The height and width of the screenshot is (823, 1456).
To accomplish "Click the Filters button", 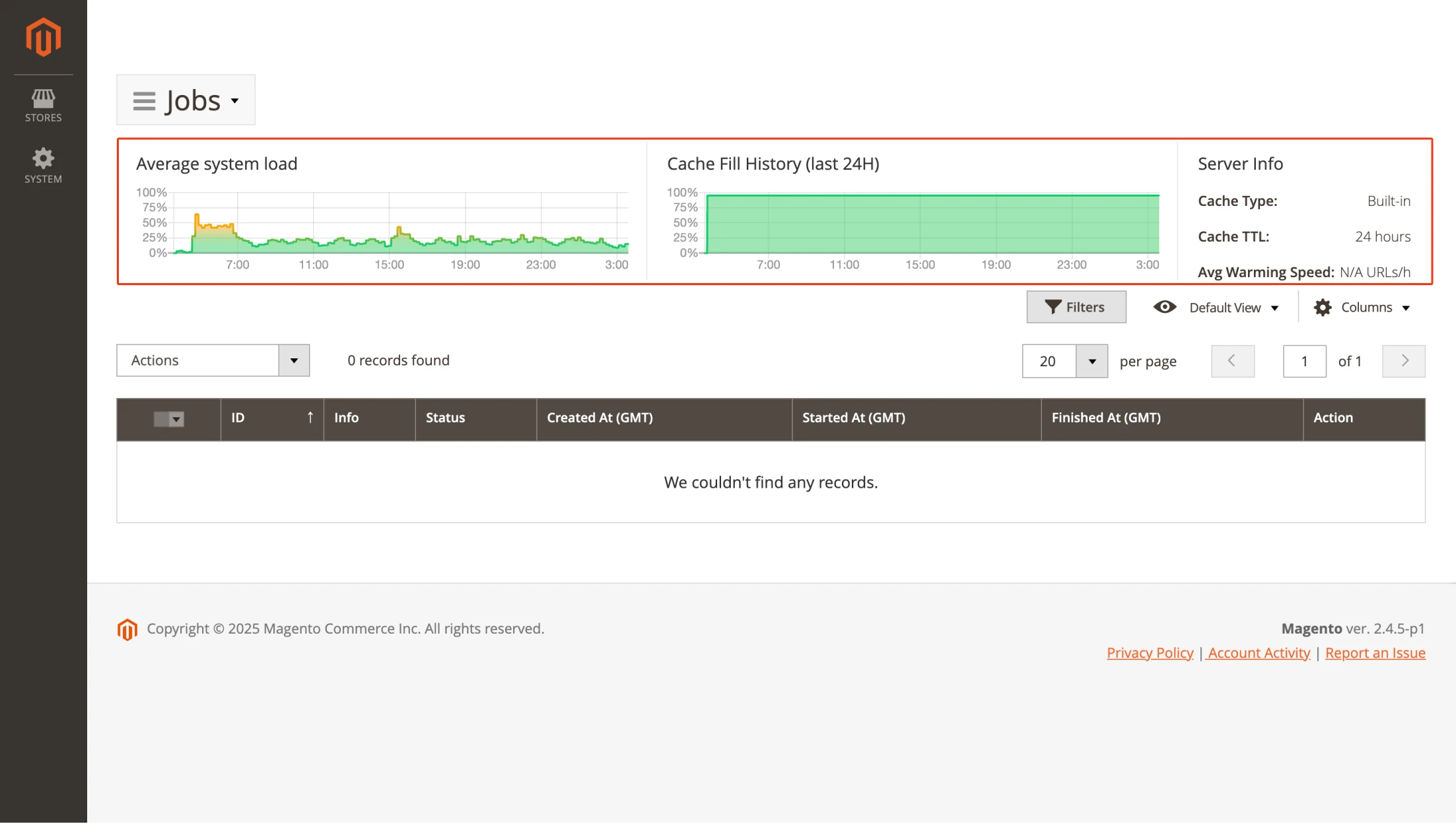I will tap(1076, 307).
